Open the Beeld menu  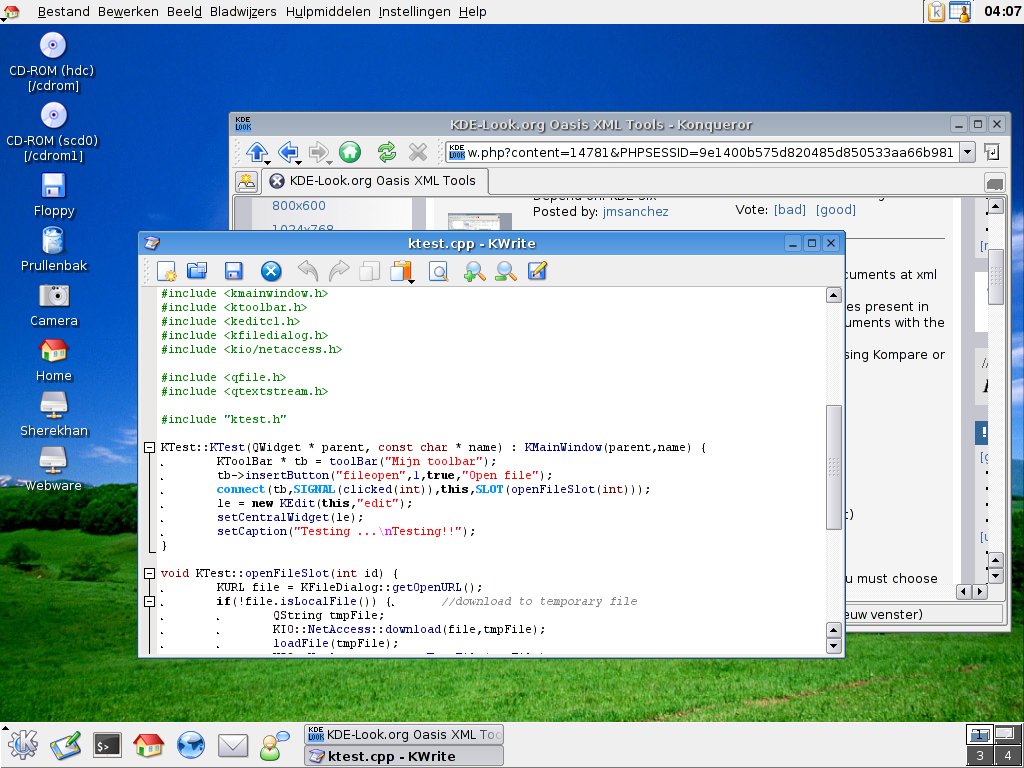click(x=184, y=11)
